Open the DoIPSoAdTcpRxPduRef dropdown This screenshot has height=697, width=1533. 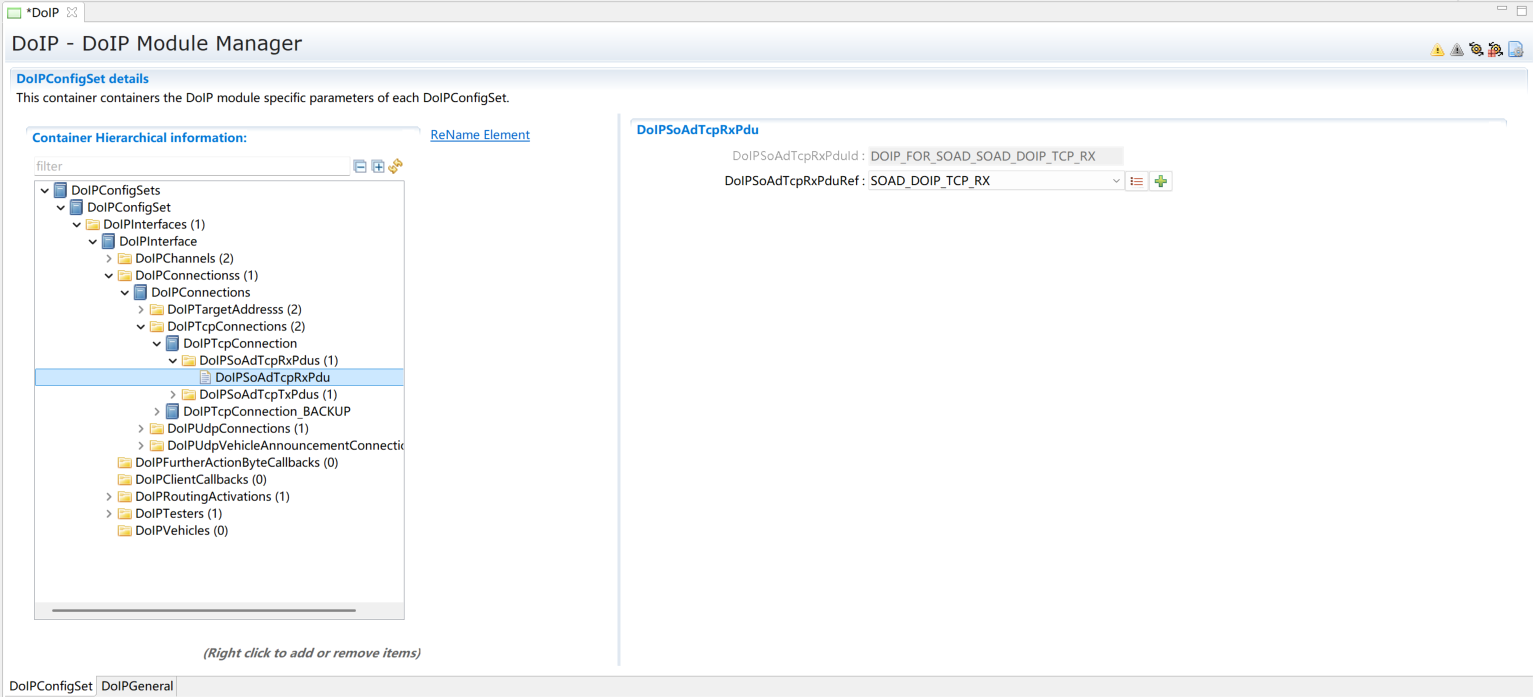[1116, 181]
